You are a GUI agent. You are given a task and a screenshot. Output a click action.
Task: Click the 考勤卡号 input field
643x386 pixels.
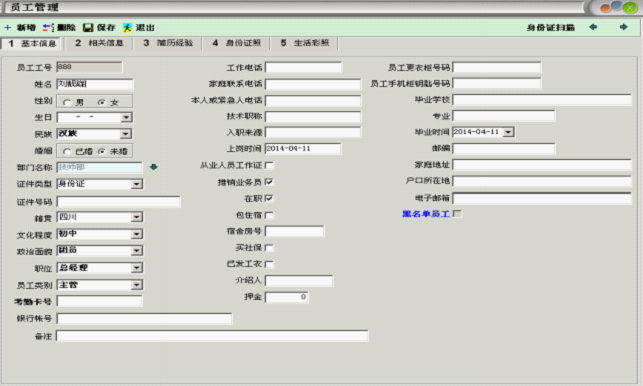(99, 301)
